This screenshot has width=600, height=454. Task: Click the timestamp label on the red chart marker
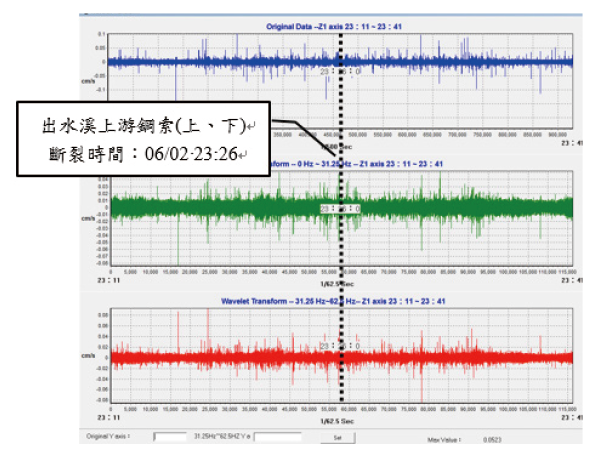click(333, 344)
